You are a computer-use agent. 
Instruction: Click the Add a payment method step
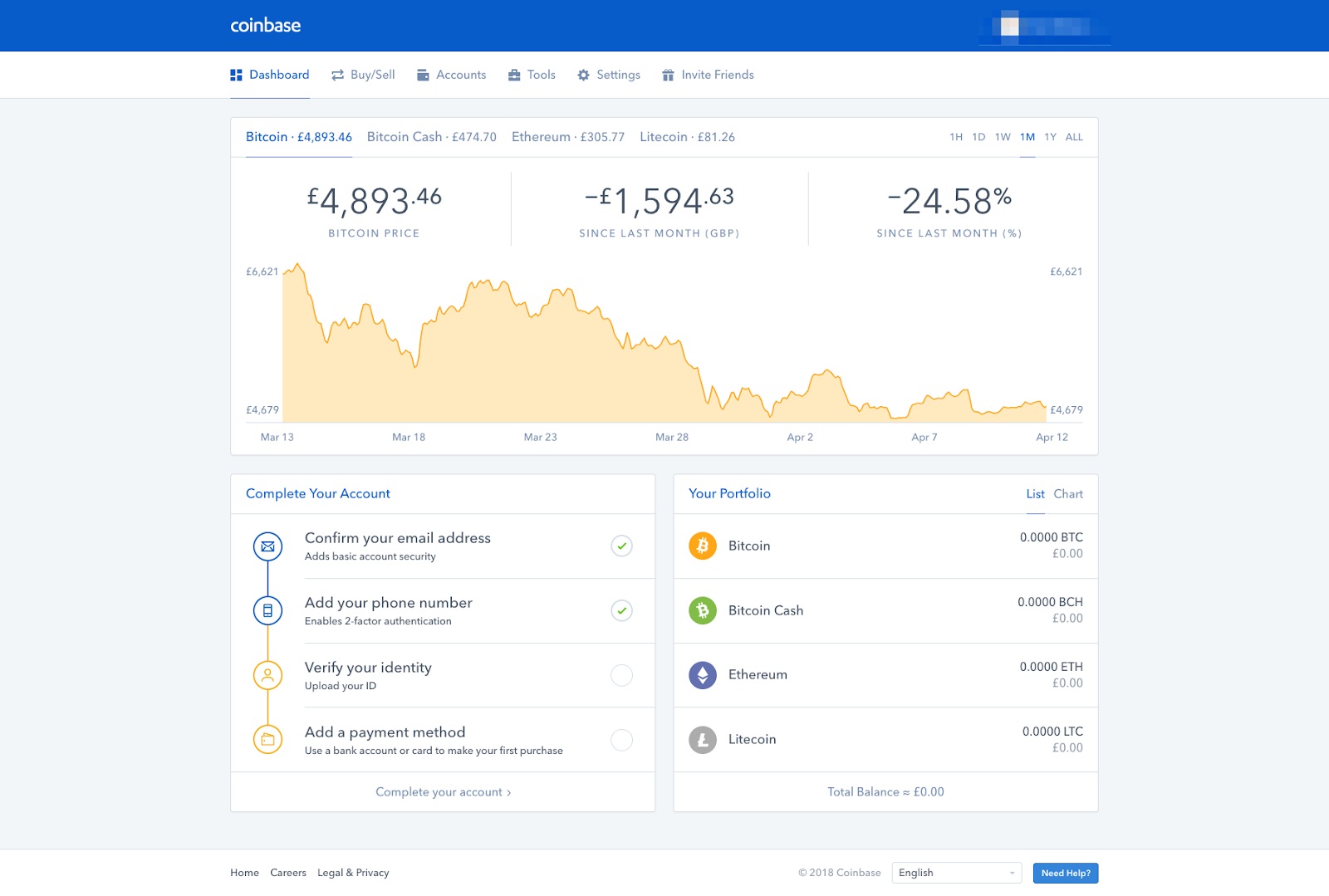[443, 739]
